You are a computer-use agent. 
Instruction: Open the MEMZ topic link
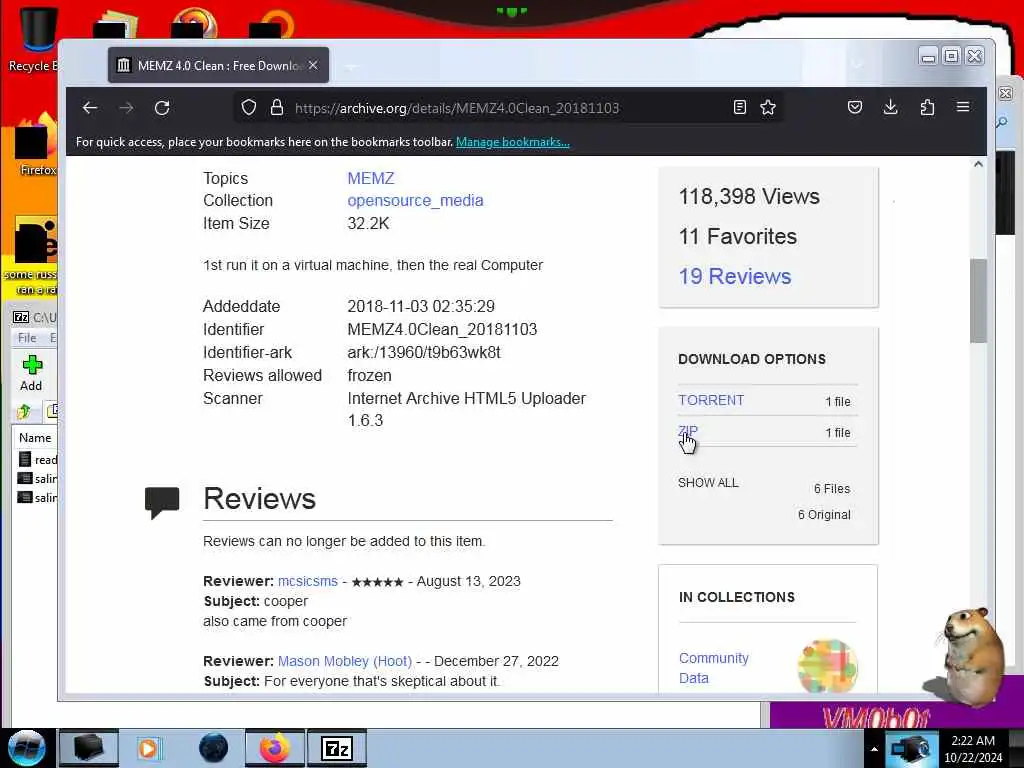coord(371,178)
